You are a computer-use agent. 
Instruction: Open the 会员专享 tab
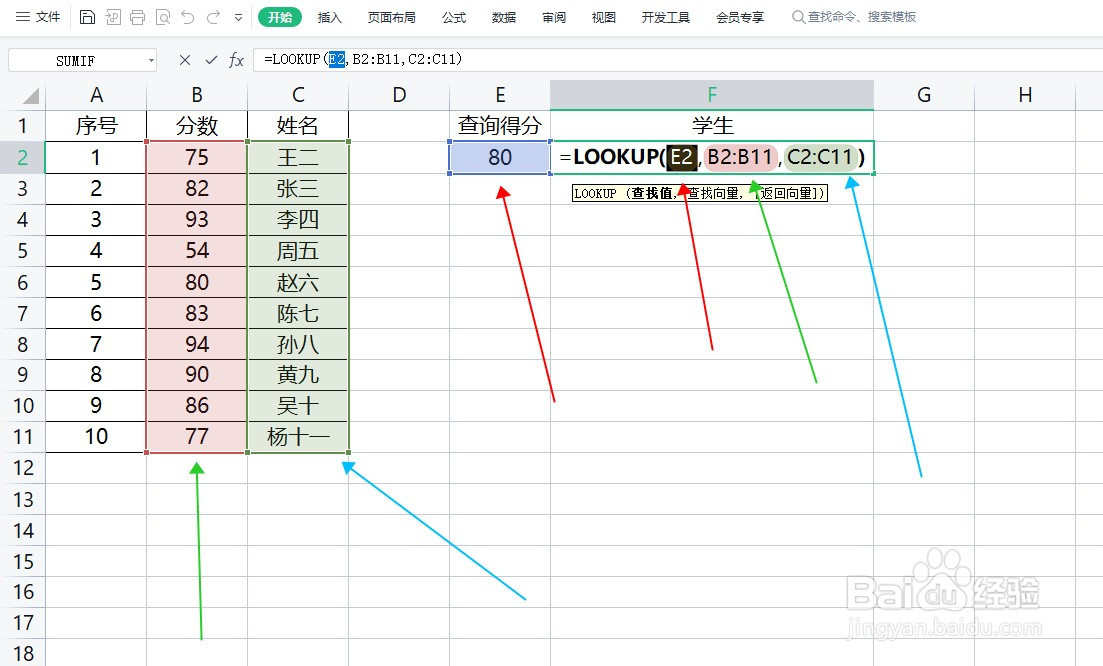pyautogui.click(x=740, y=16)
